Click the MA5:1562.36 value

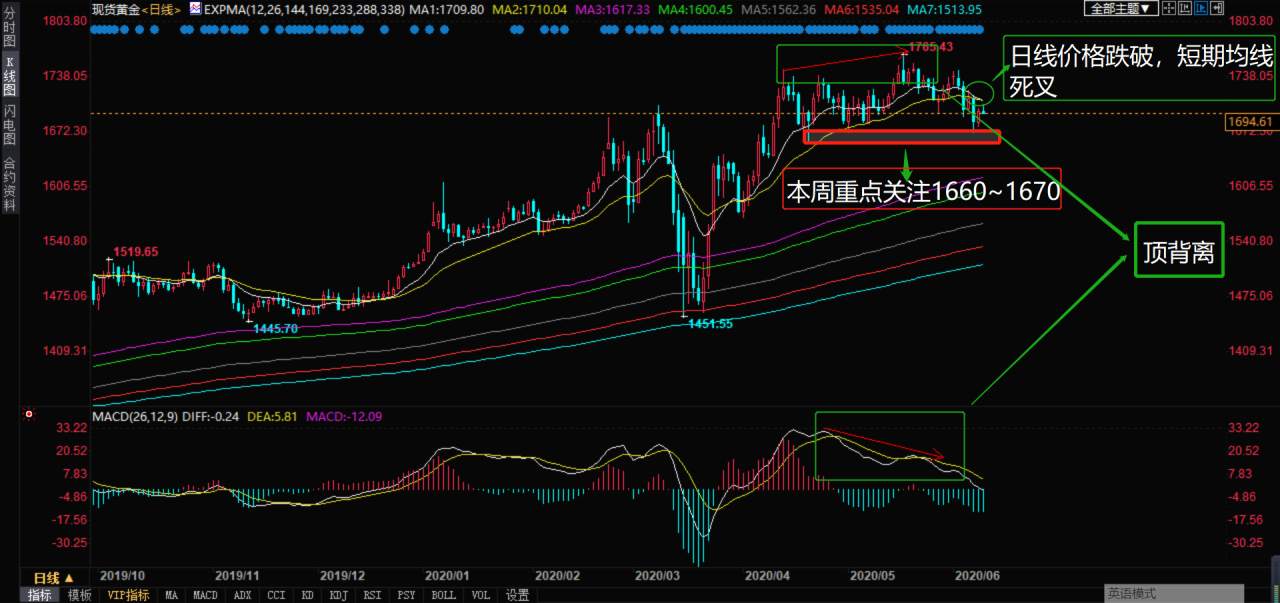[780, 8]
